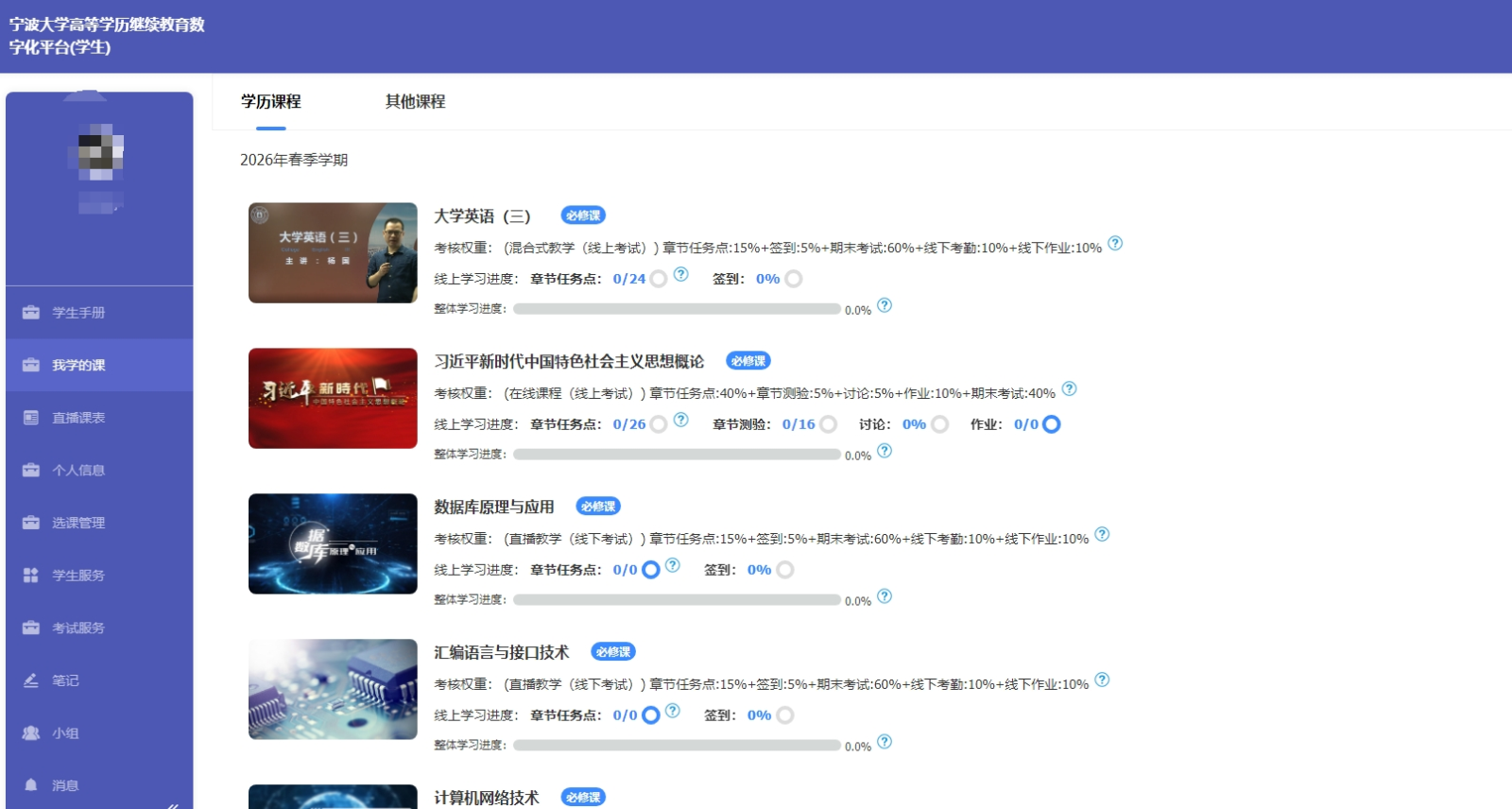Click the help icon beside 习近平新时代 章节任务点 0/26
Viewport: 1512px width, 809px height.
coord(680,420)
